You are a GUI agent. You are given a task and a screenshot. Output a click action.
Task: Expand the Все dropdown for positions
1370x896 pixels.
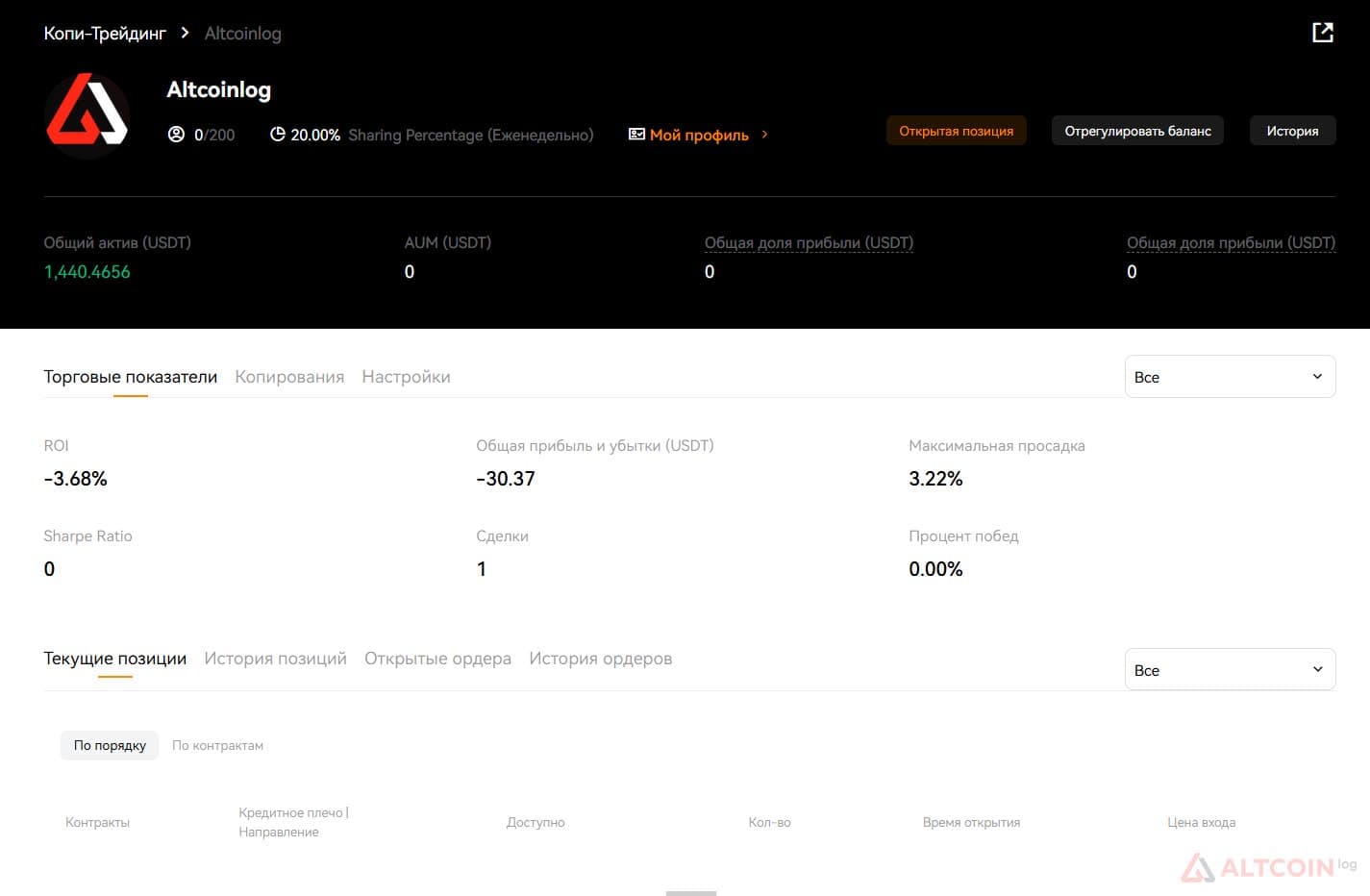(x=1230, y=670)
